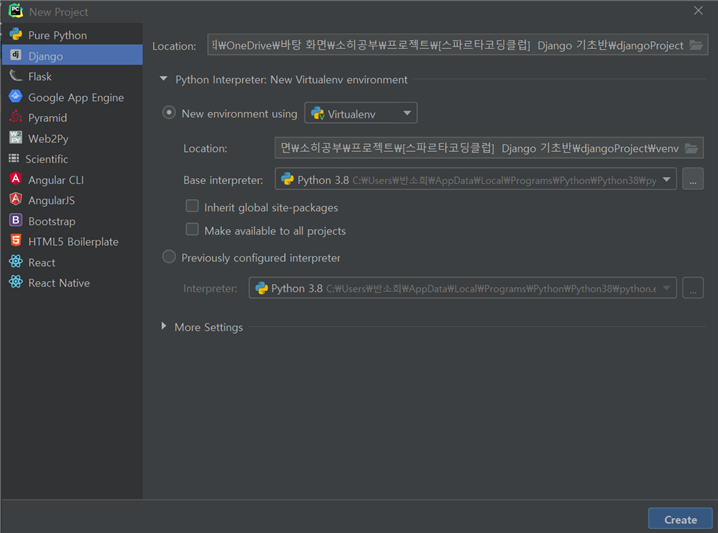Open the Virtualenv environment type dropdown
718x533 pixels.
361,113
